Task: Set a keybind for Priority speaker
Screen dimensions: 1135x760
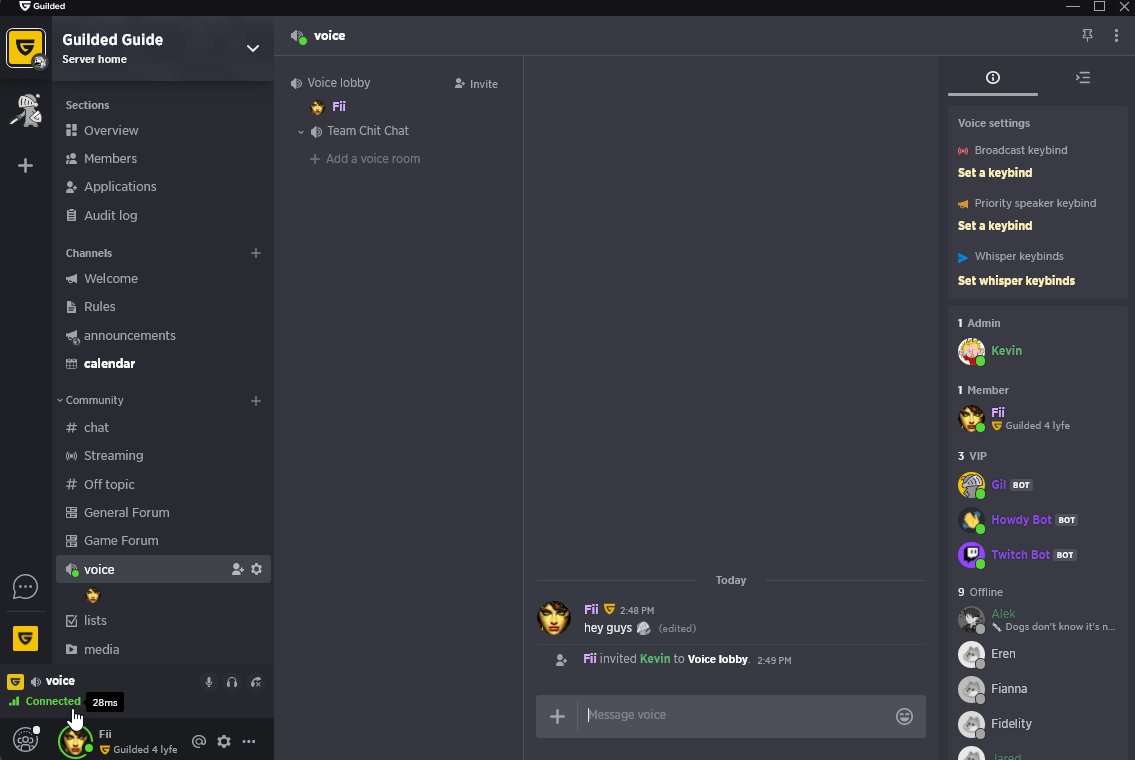Action: (x=995, y=226)
